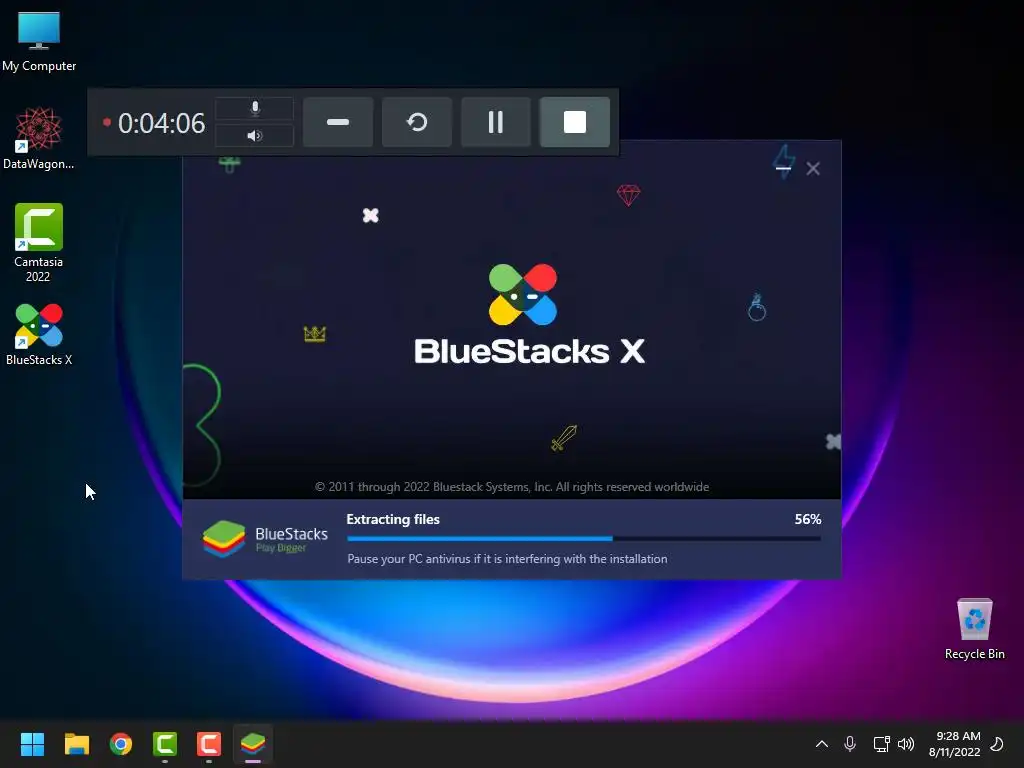Switch to green Camtasia taskbar app

point(165,744)
